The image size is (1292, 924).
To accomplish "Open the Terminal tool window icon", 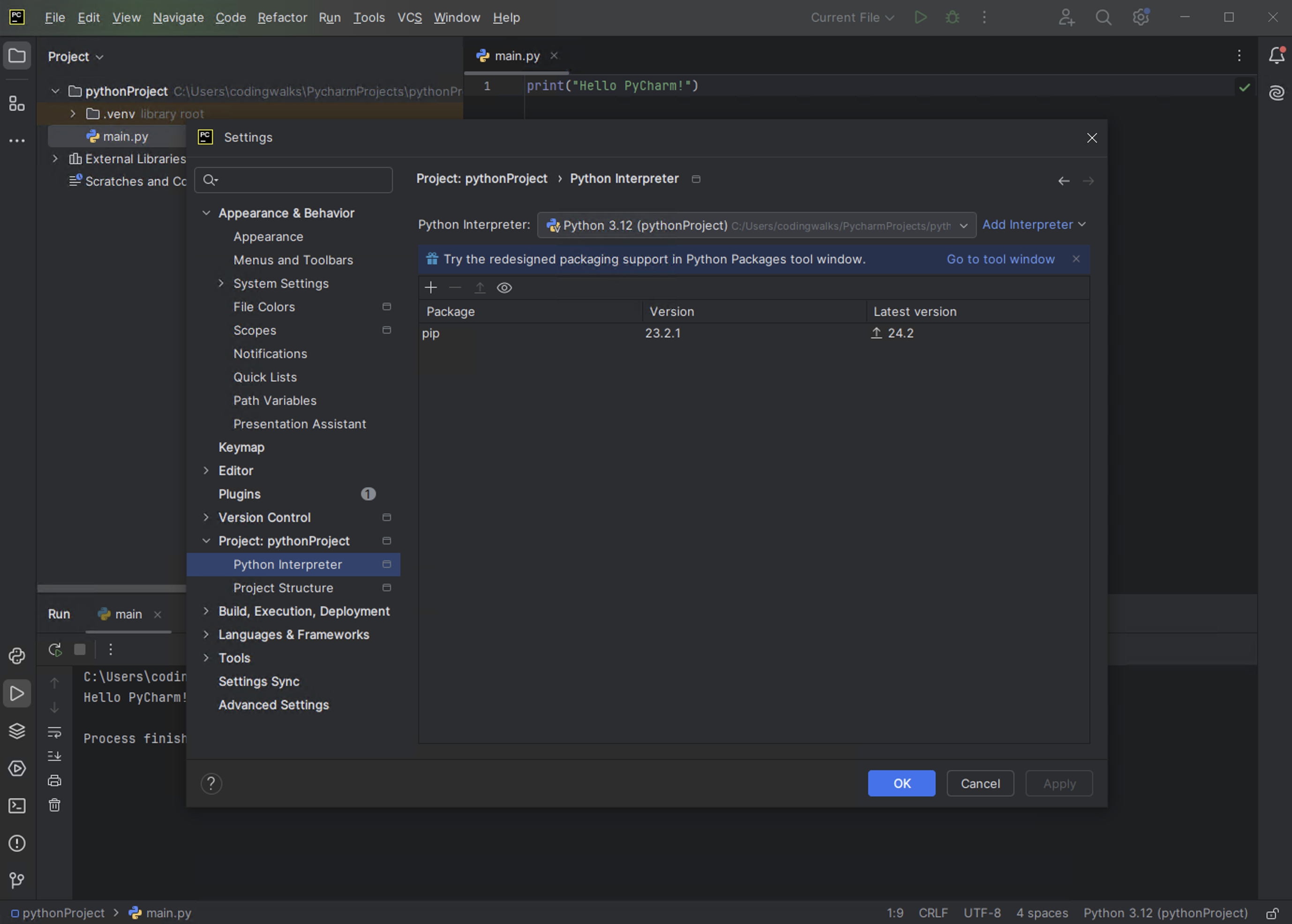I will 17,806.
